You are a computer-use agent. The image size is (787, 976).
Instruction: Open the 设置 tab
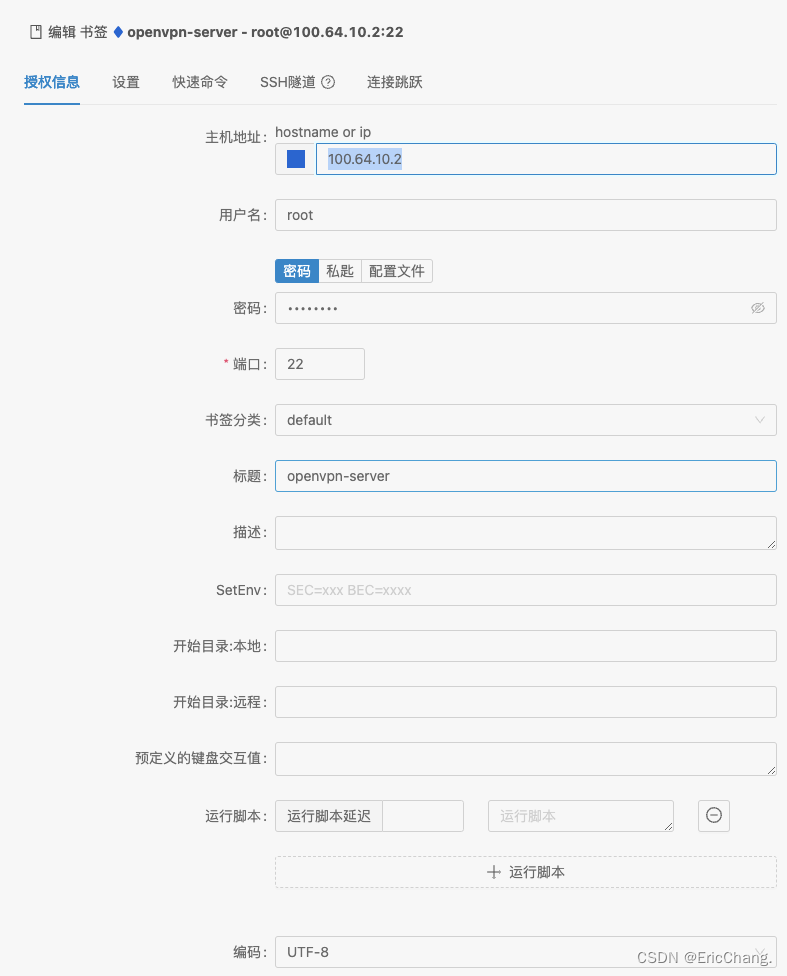(126, 82)
